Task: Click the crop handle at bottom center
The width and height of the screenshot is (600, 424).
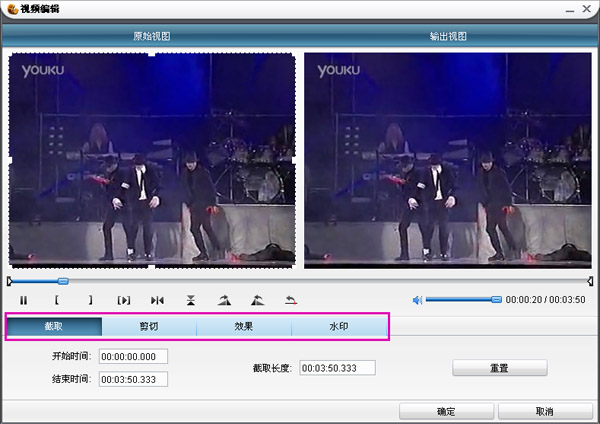Action: pos(152,266)
